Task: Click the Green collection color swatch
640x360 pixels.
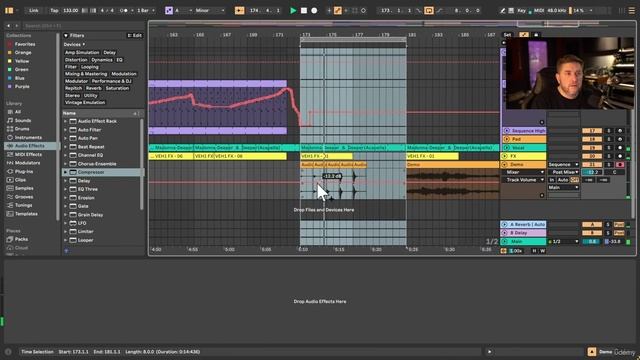Action: [10, 69]
